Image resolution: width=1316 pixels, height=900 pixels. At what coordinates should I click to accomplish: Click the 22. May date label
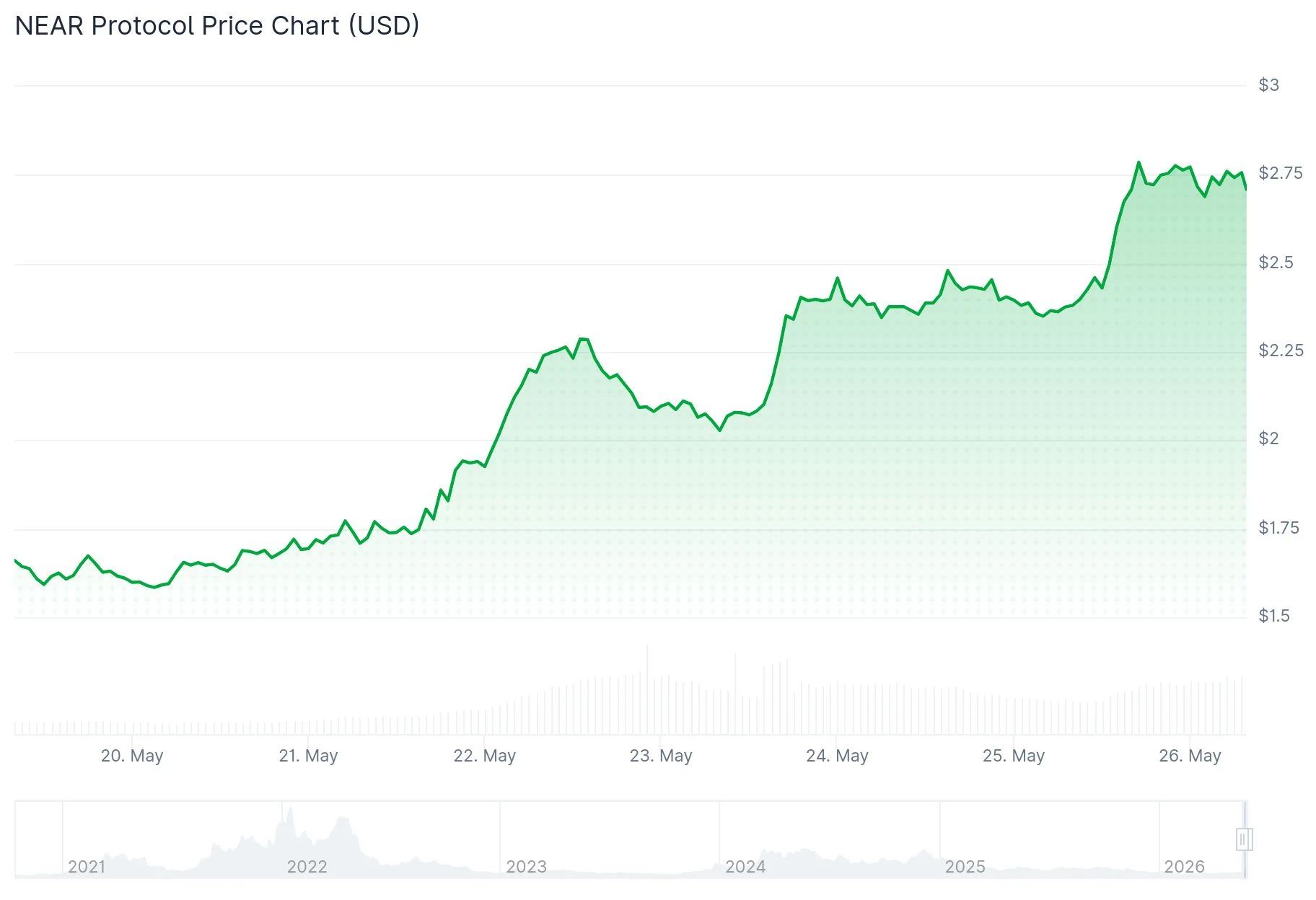pyautogui.click(x=485, y=756)
